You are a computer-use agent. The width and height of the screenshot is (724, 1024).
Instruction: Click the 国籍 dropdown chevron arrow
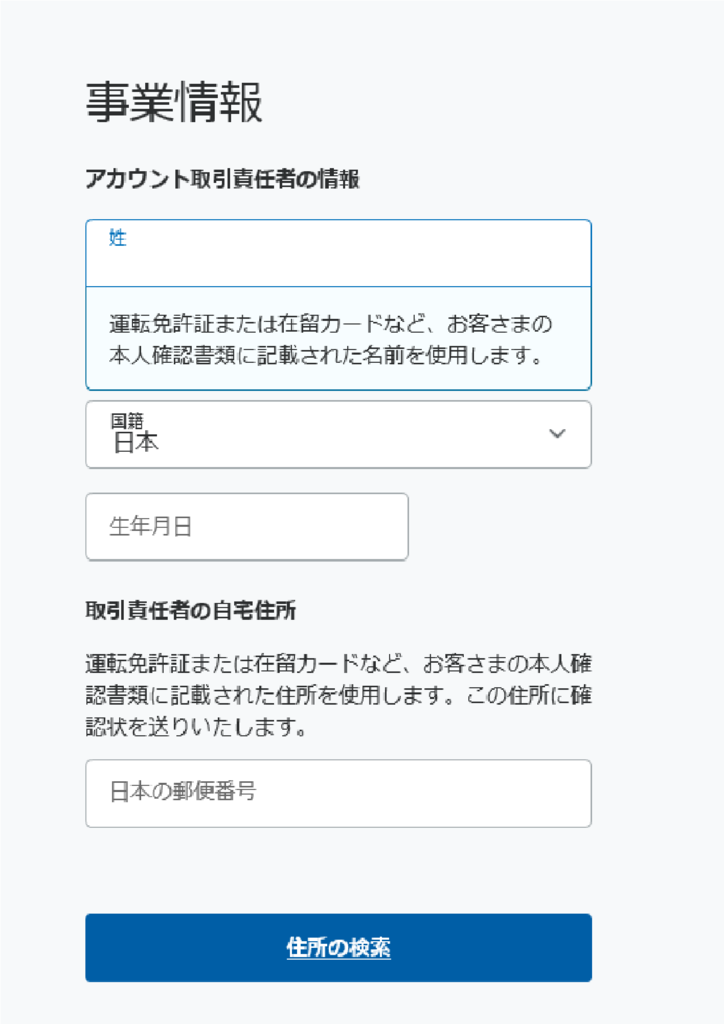click(x=557, y=434)
